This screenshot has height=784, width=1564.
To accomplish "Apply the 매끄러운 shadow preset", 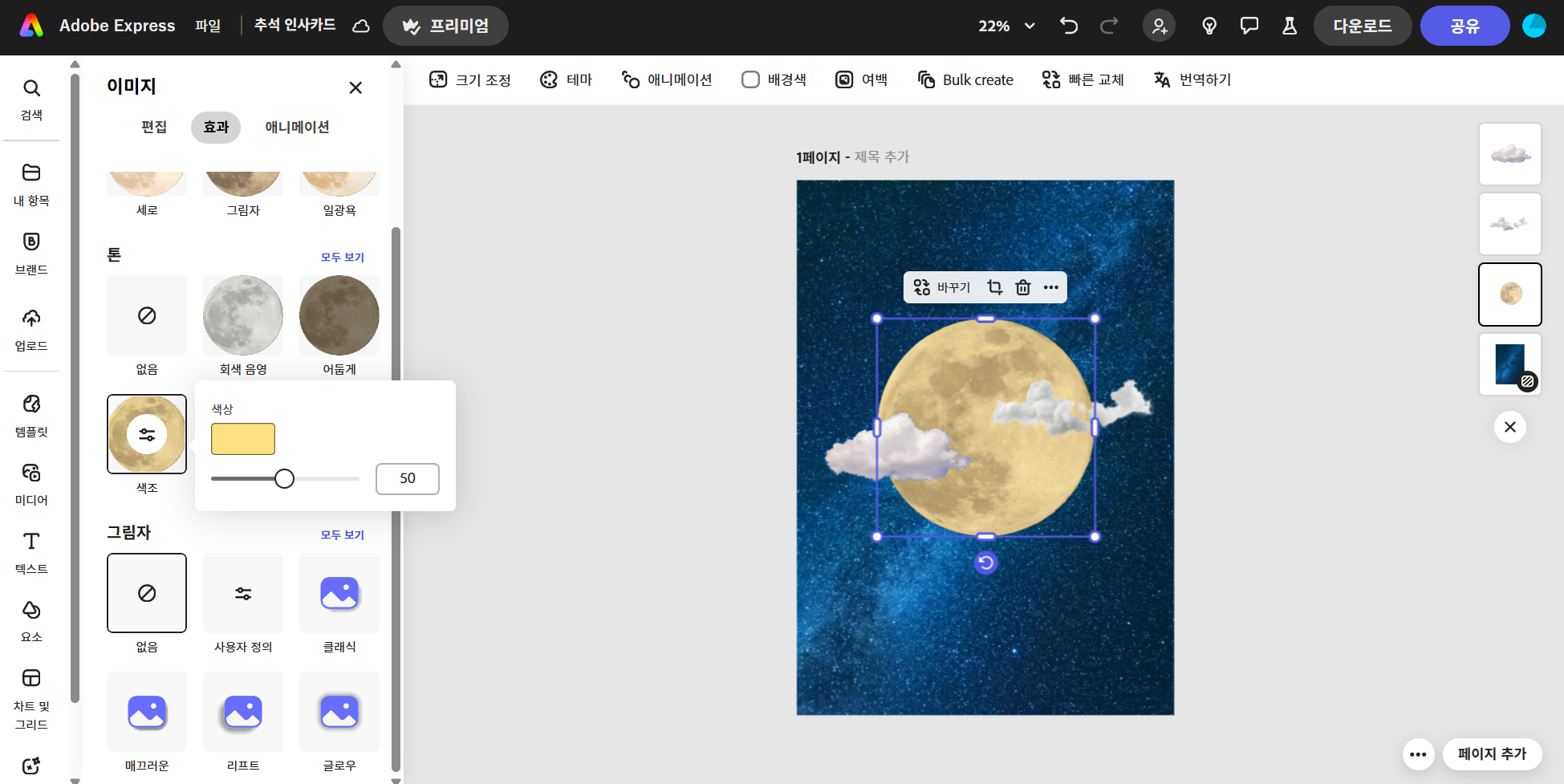I will 147,712.
